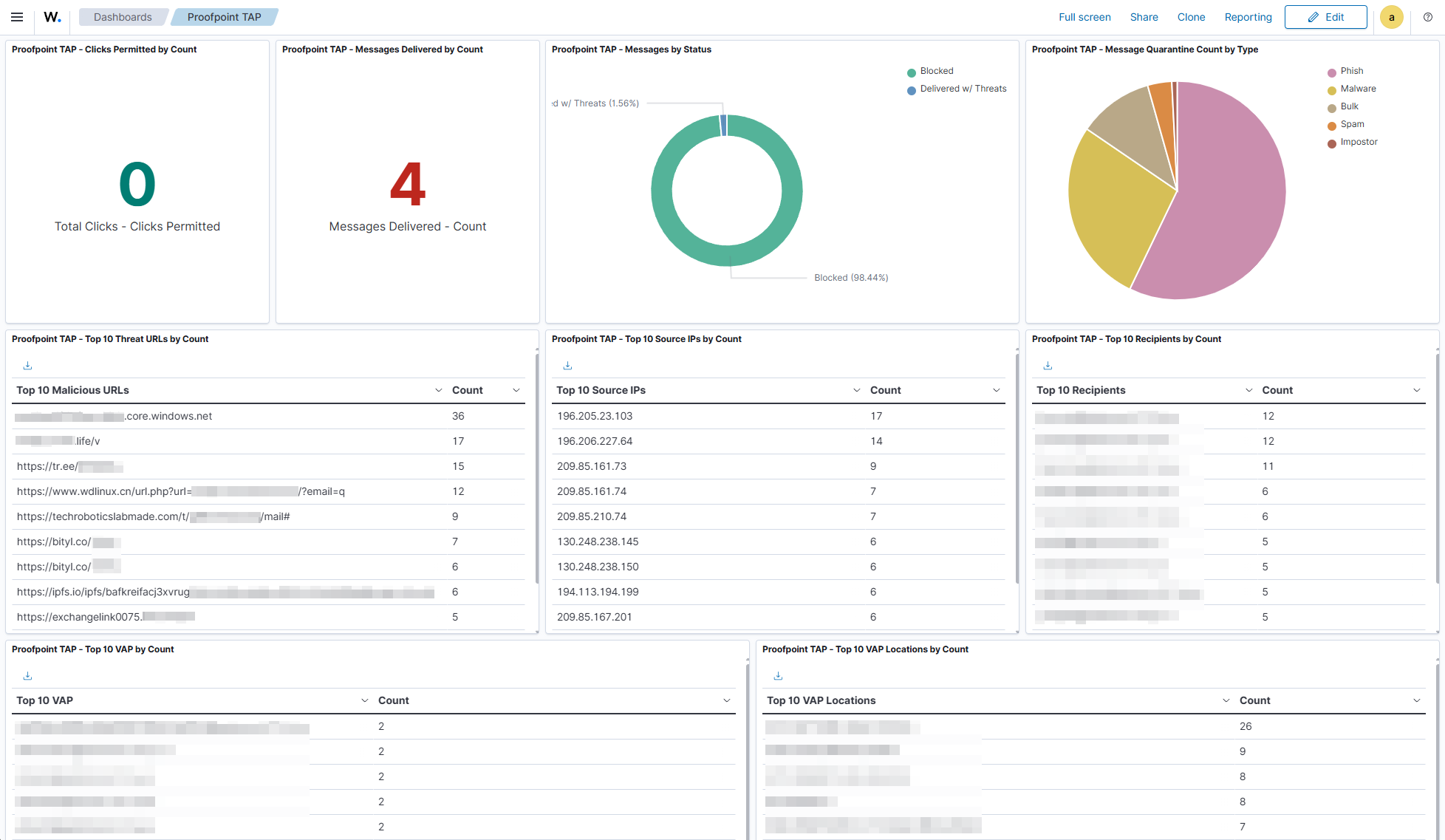Download the Top 10 Threat URLs table data
This screenshot has width=1445, height=840.
tap(27, 365)
